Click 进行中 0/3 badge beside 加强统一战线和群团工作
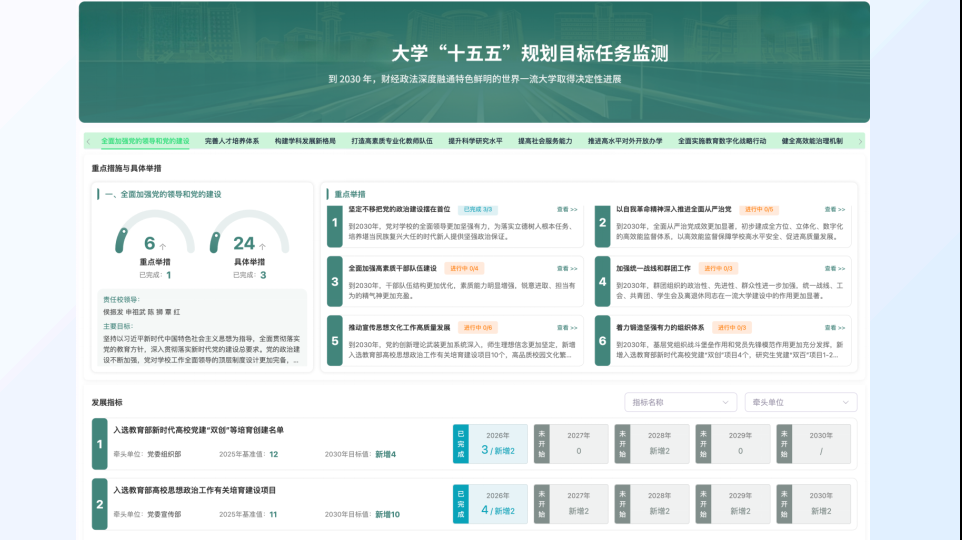This screenshot has height=540, width=962. point(718,268)
